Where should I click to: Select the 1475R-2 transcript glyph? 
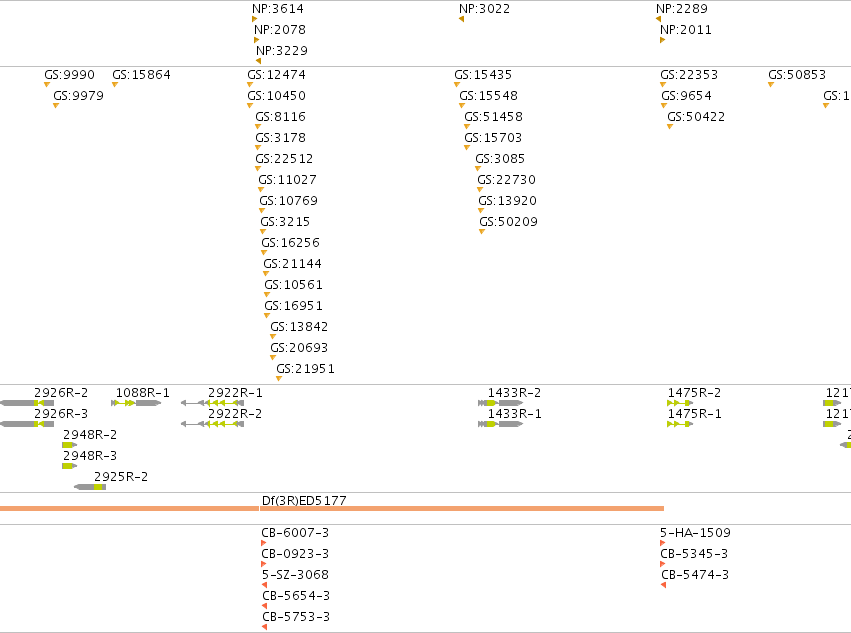tap(680, 403)
